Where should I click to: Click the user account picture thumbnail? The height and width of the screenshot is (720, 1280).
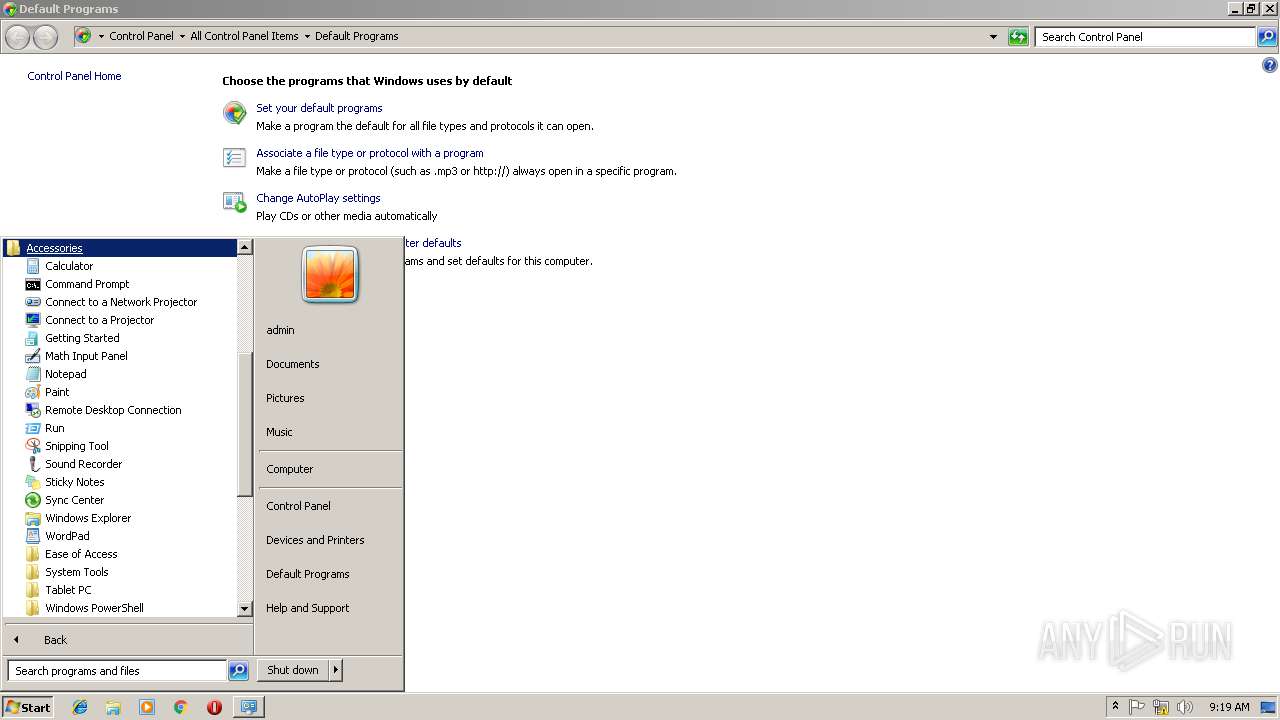tap(330, 275)
